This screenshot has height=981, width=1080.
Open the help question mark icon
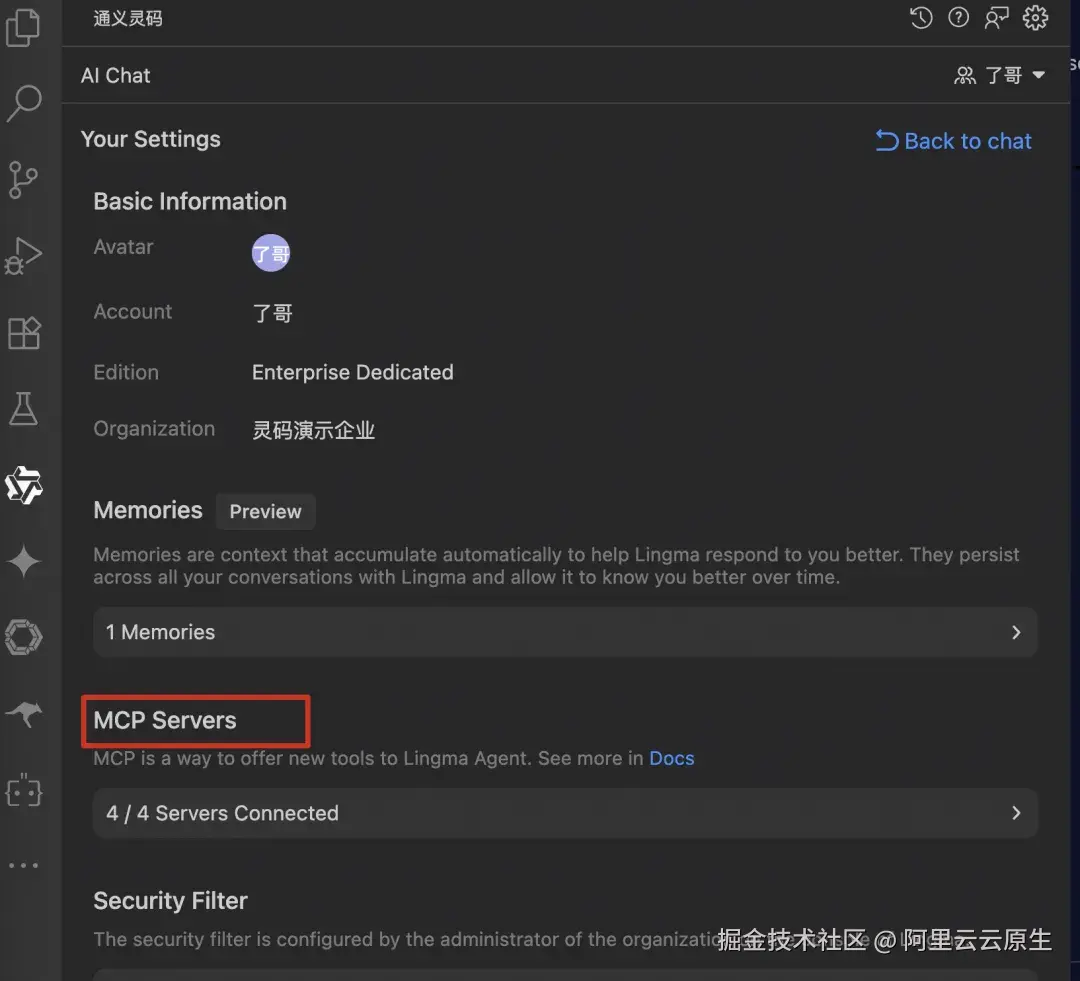958,17
